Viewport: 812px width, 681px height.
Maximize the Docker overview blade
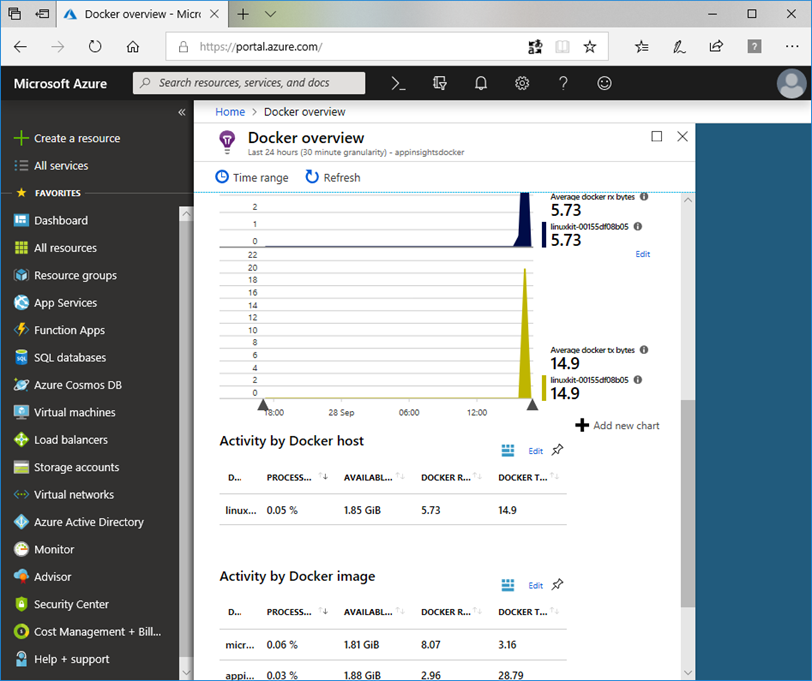pos(657,136)
